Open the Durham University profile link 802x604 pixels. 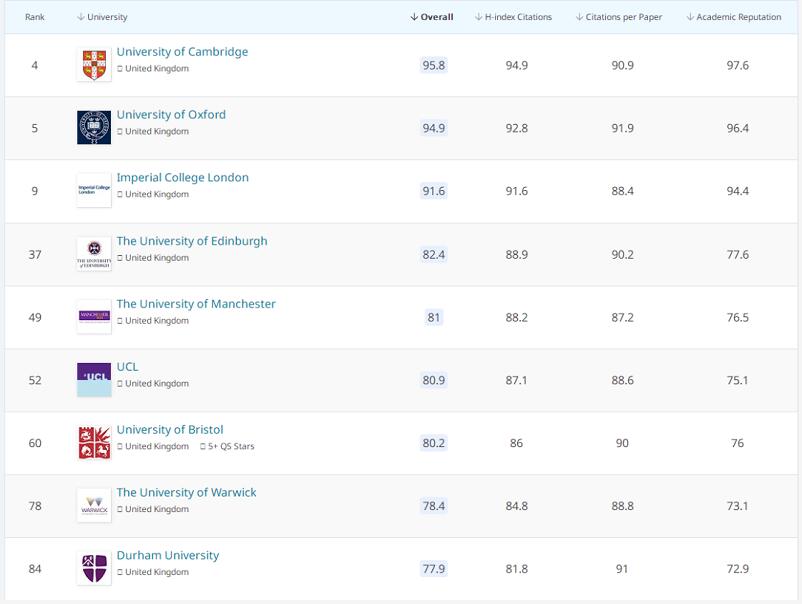coord(167,555)
